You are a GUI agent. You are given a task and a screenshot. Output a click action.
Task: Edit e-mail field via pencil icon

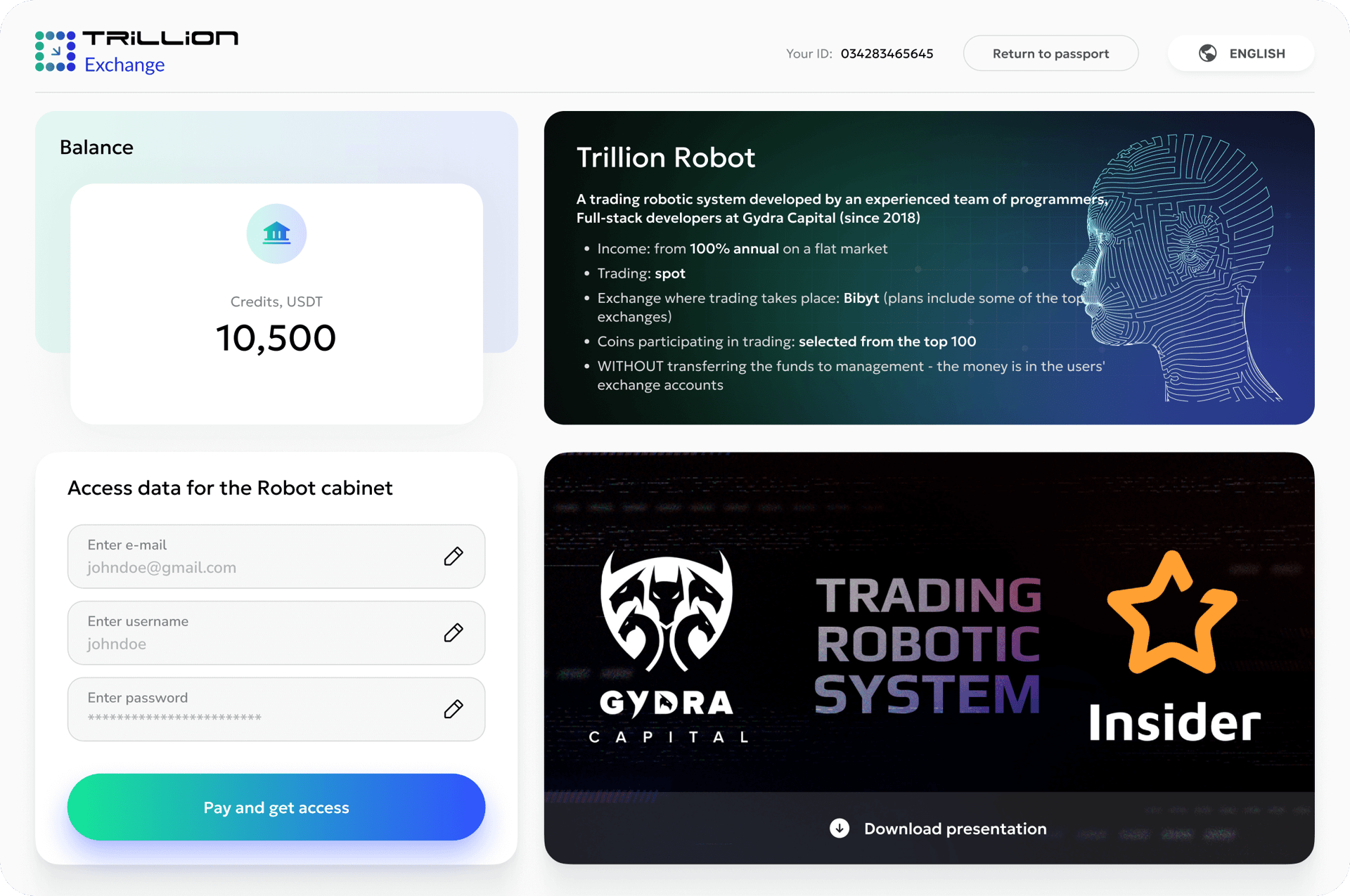(454, 557)
